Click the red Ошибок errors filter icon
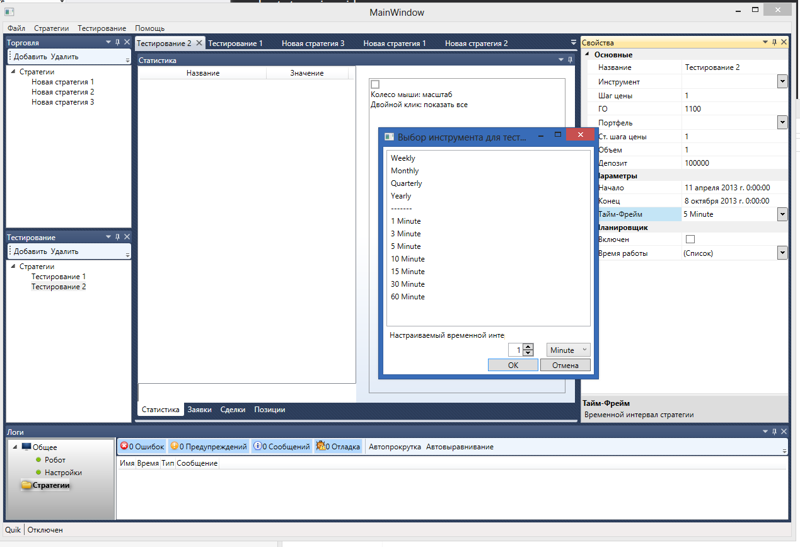The width and height of the screenshot is (800, 547). tap(125, 447)
